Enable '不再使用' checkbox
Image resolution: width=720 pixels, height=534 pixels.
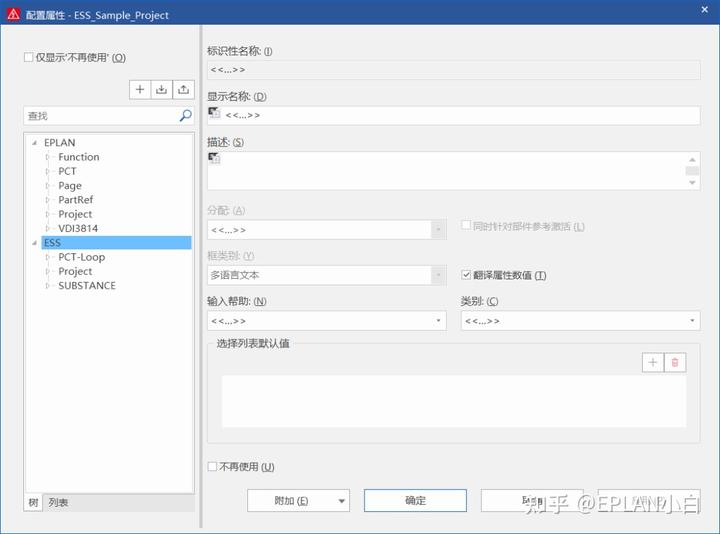[212, 467]
